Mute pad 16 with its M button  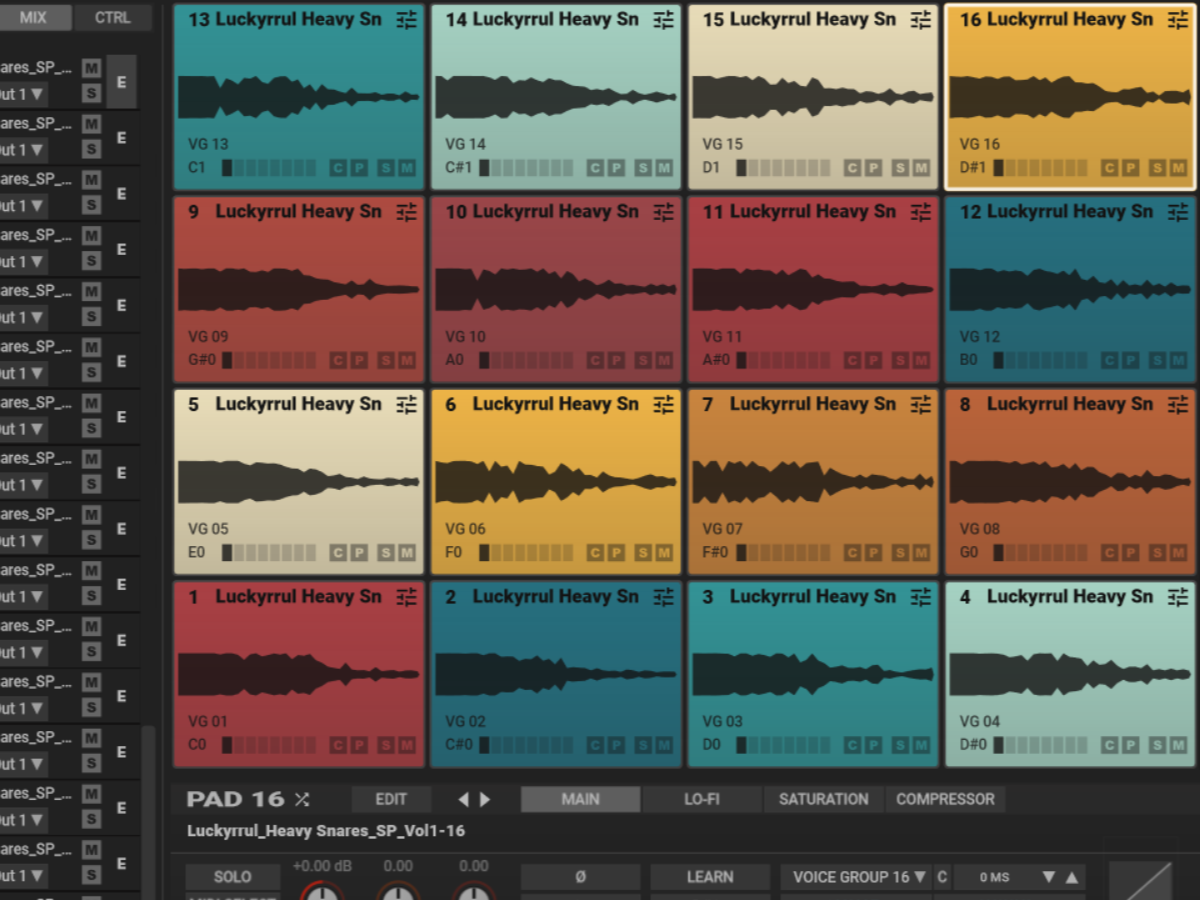click(1178, 168)
